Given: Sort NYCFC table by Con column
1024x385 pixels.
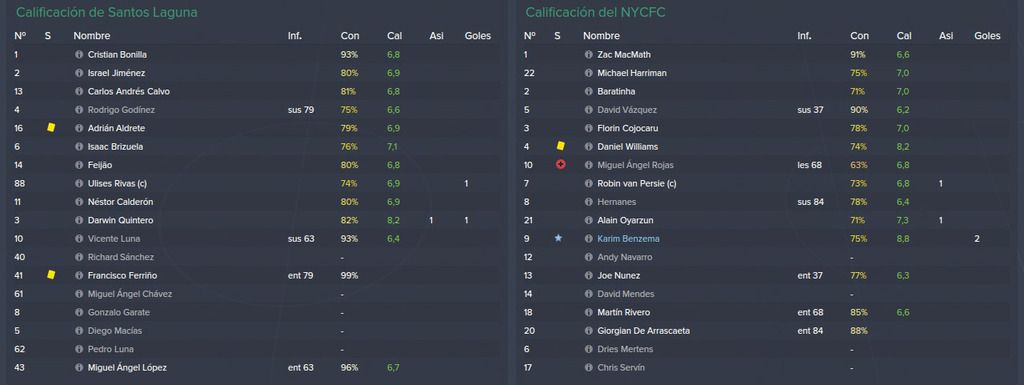Looking at the screenshot, I should coord(859,36).
